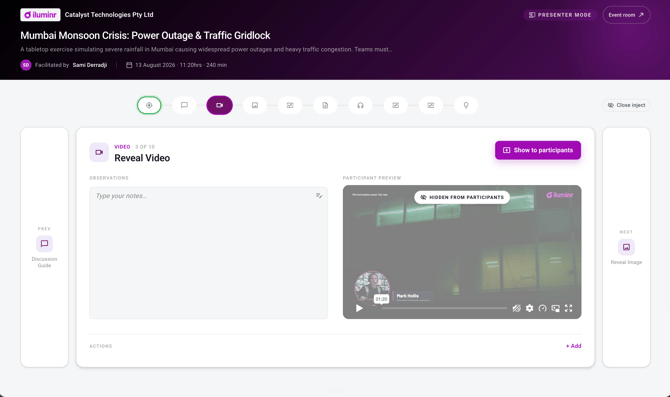Select the discussion guide chat bubble step
670x397 pixels.
click(x=184, y=105)
